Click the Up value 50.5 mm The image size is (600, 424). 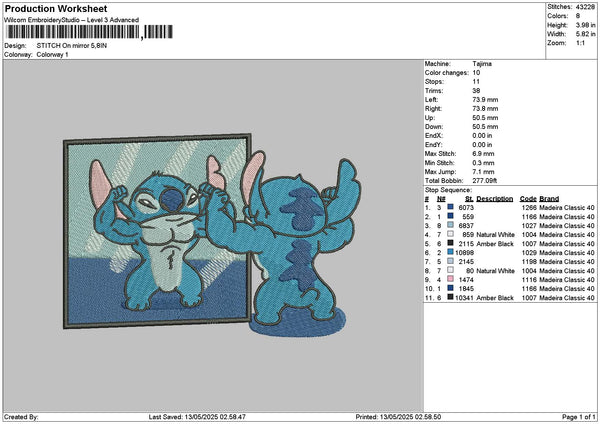(485, 118)
